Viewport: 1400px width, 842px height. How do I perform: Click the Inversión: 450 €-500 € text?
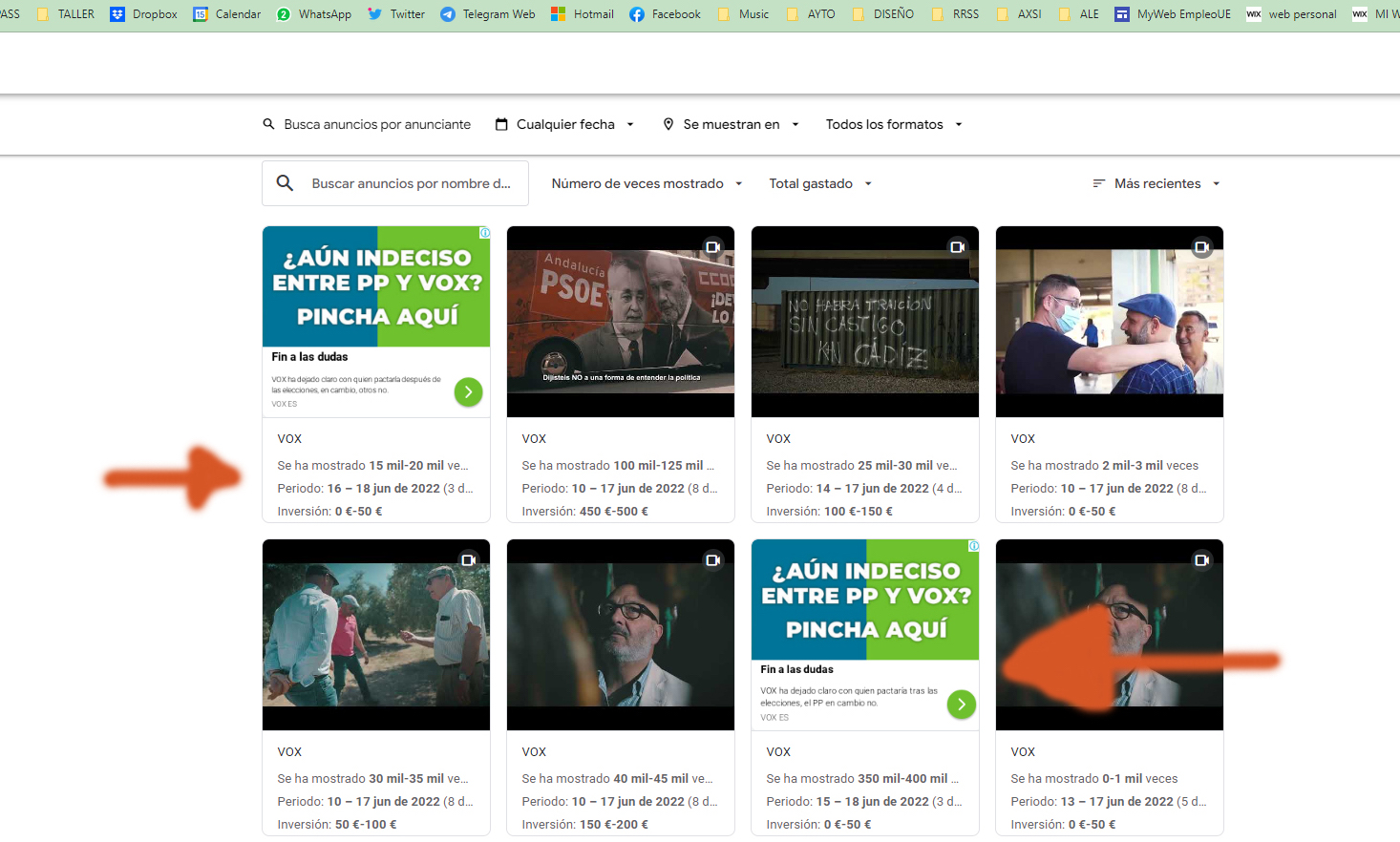[584, 512]
